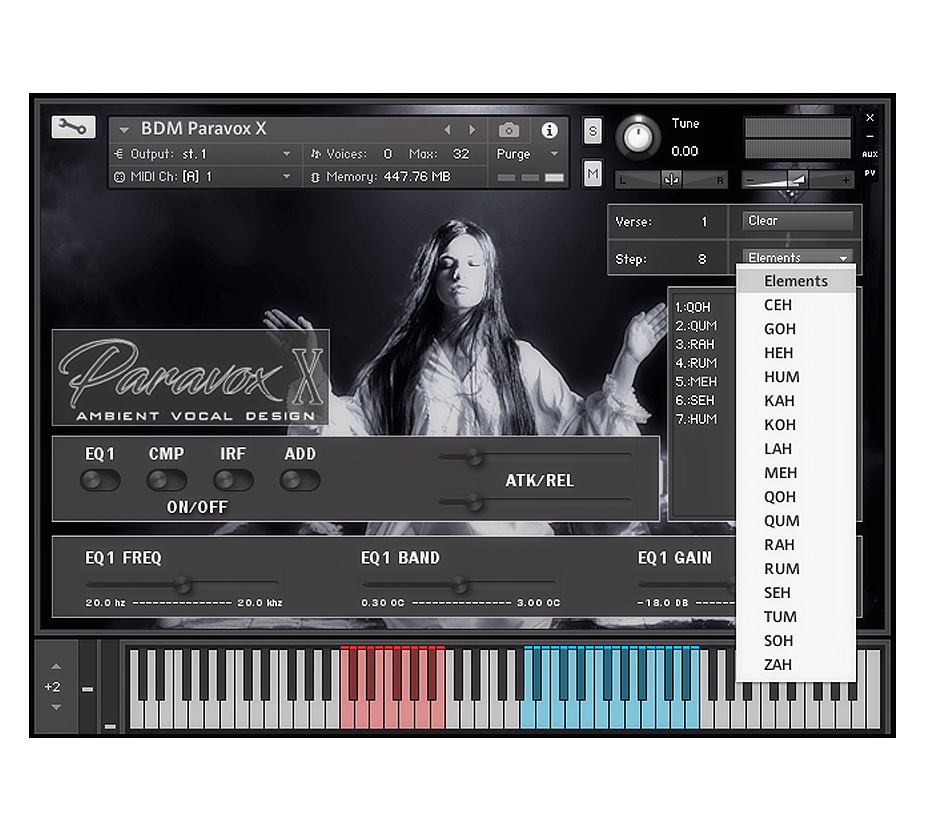This screenshot has width=926, height=830.
Task: Click the Clear button
Action: (798, 221)
